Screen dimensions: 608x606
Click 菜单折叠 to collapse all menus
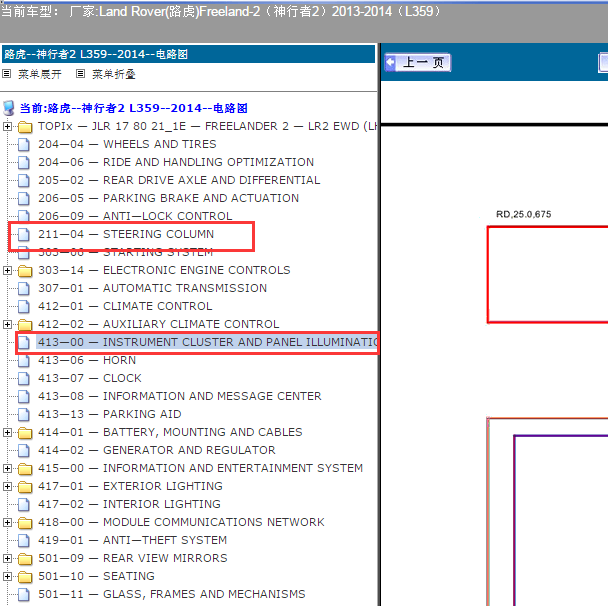coord(114,74)
